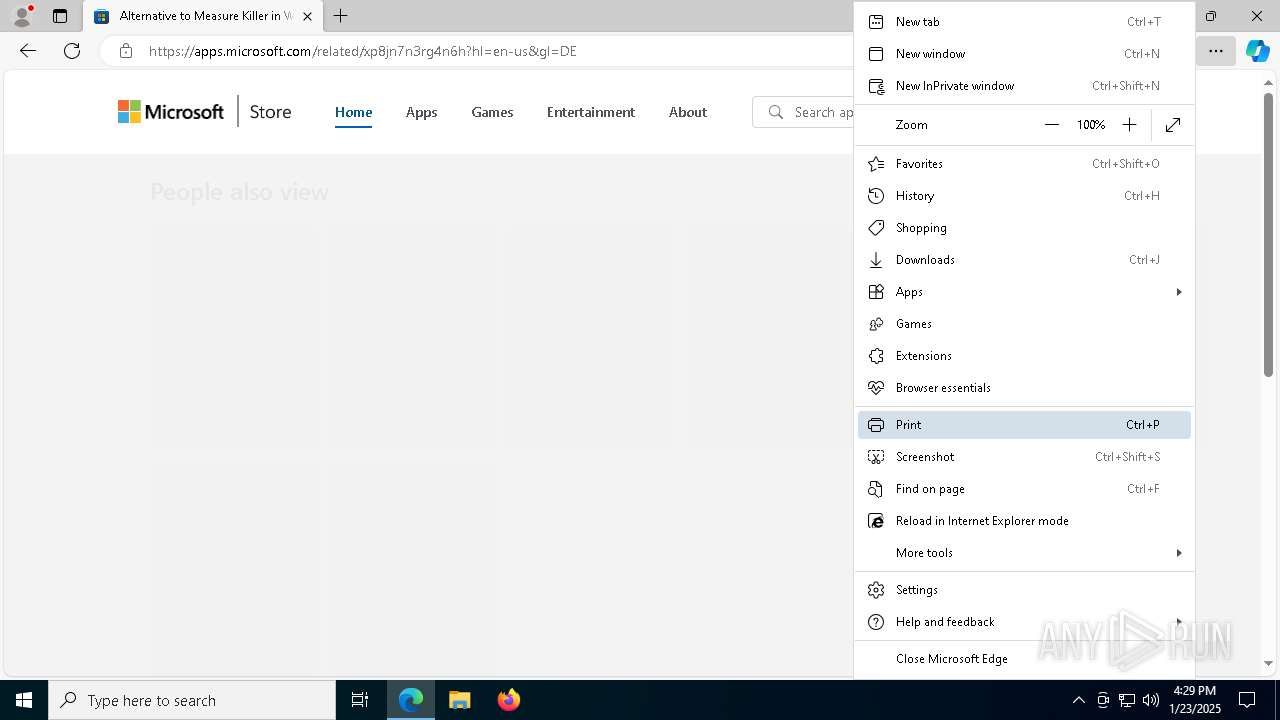
Task: Open Shopping from the menu
Action: click(1024, 227)
